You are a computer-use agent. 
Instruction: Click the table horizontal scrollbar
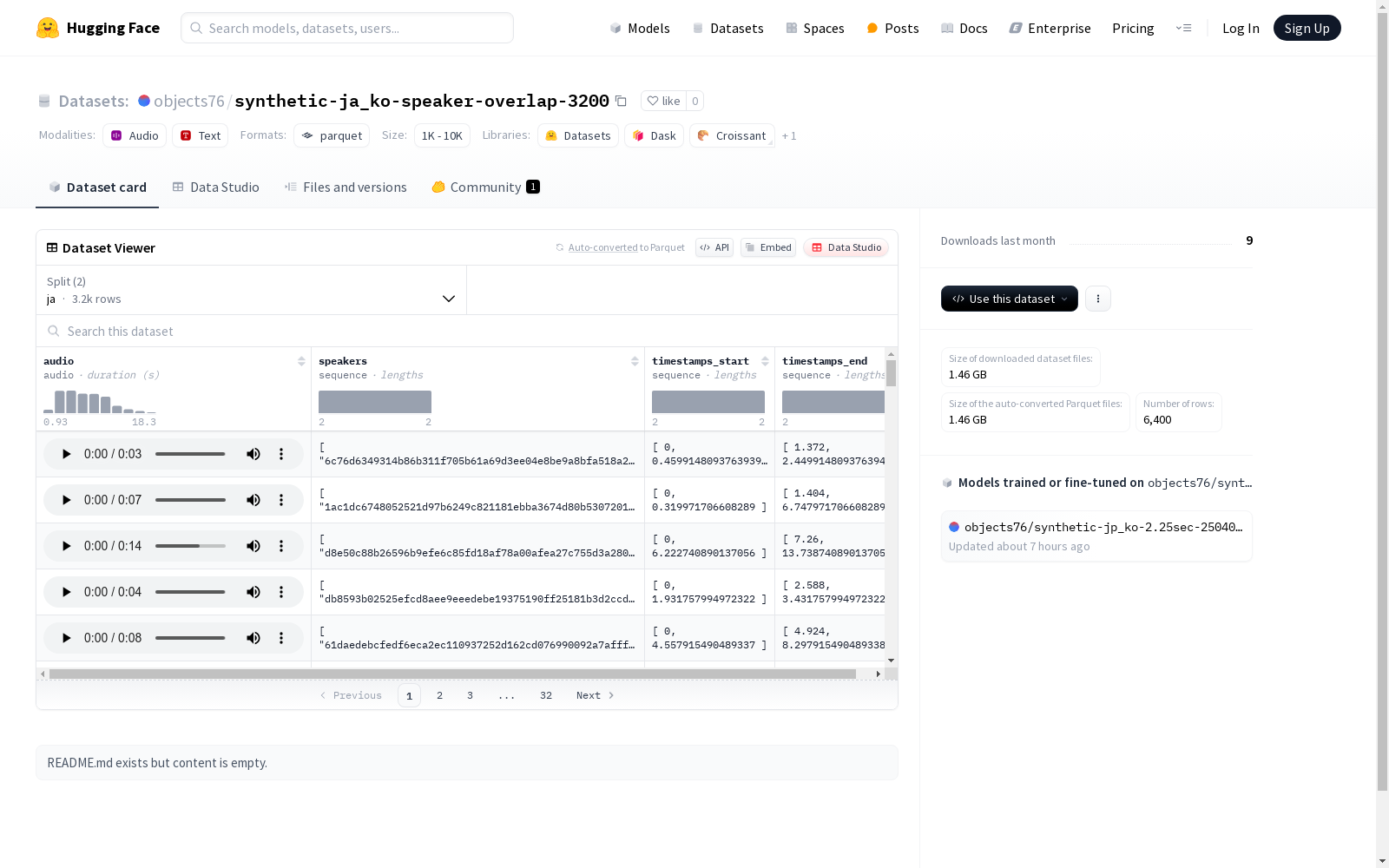[x=452, y=674]
